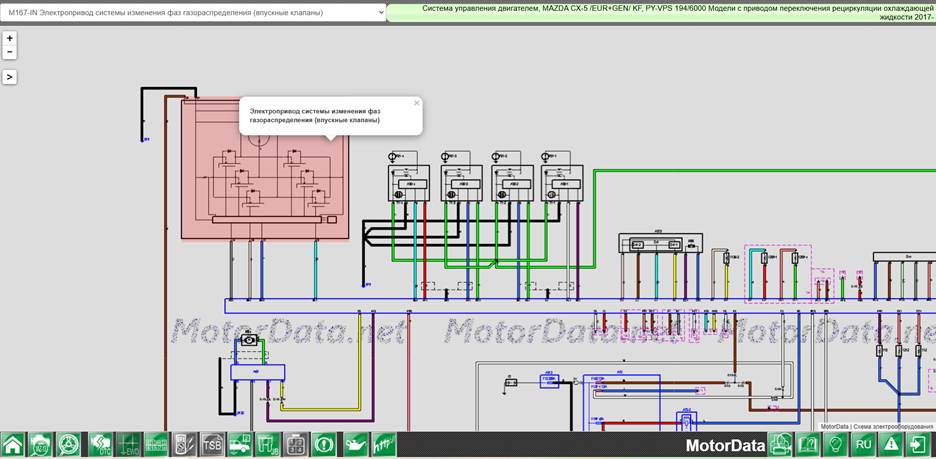Open the lightbulb tips icon

coord(836,445)
